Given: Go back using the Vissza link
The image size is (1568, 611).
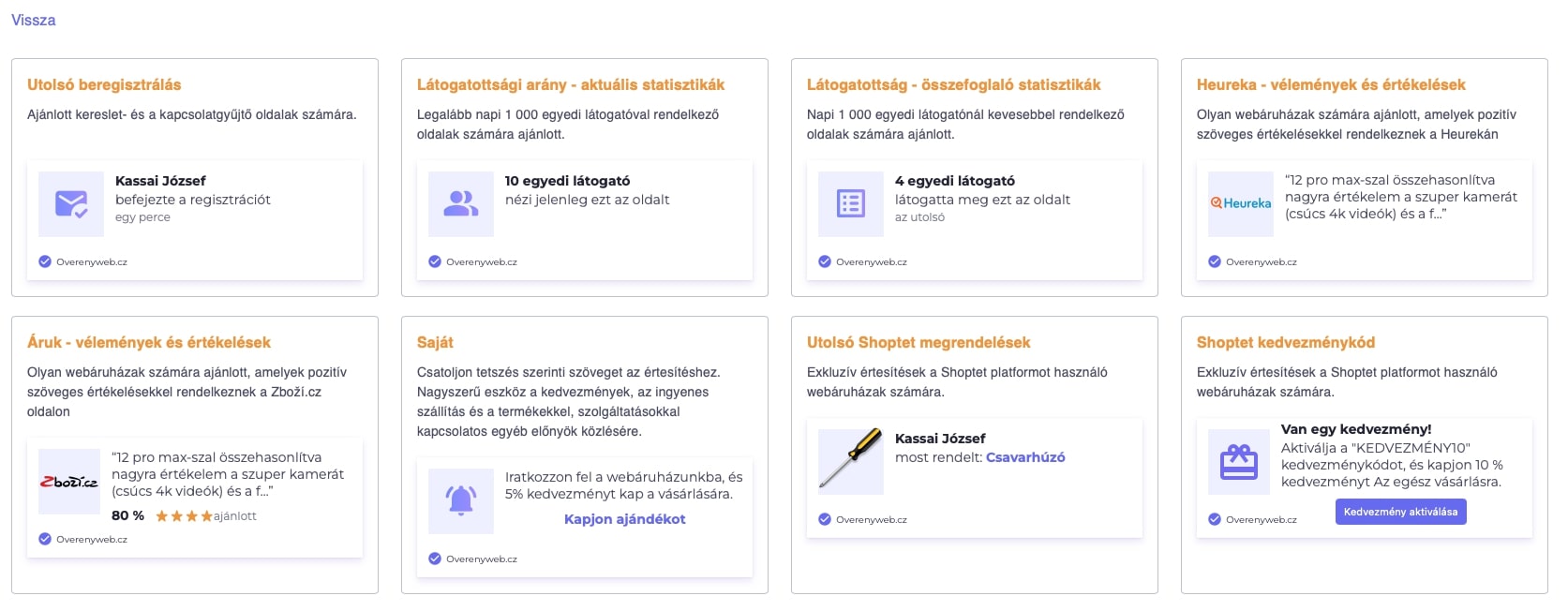Looking at the screenshot, I should coord(34,20).
